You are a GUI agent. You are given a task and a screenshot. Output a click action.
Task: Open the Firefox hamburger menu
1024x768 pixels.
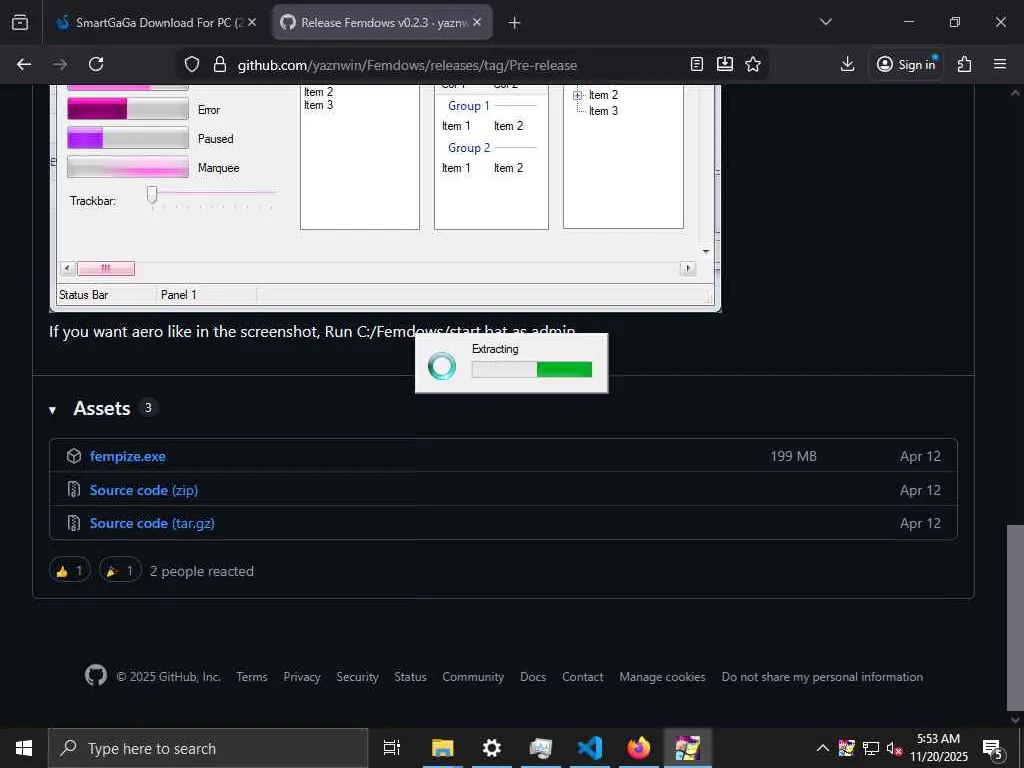(x=1000, y=64)
